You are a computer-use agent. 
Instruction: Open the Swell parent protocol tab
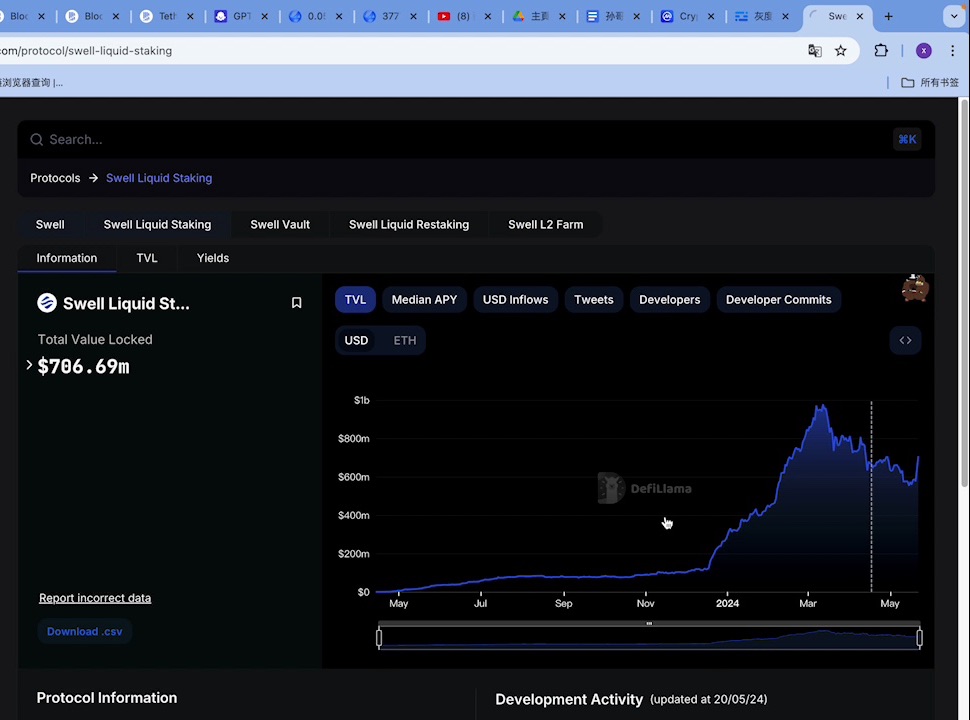(50, 225)
